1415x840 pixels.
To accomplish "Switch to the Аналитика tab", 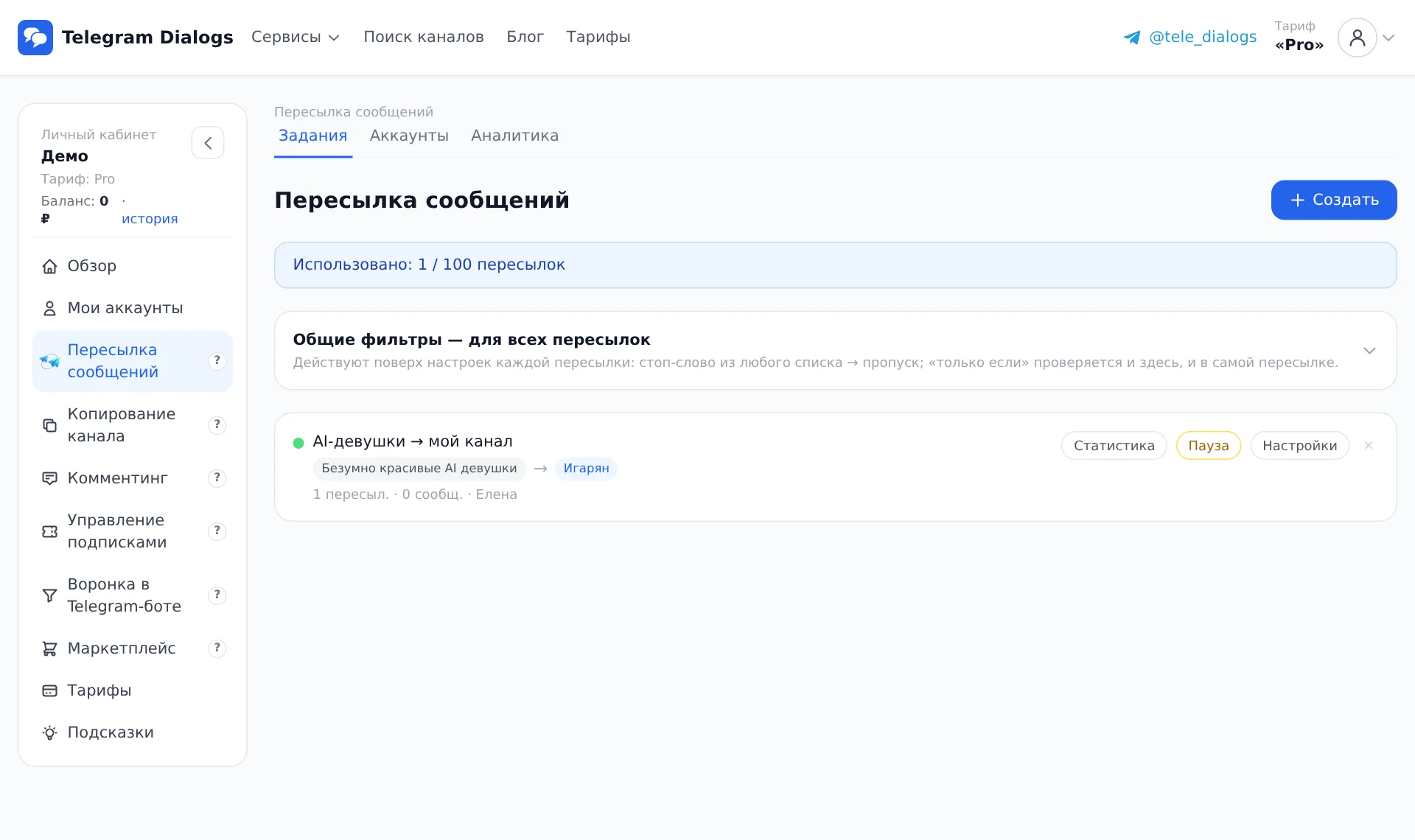I will 514,136.
